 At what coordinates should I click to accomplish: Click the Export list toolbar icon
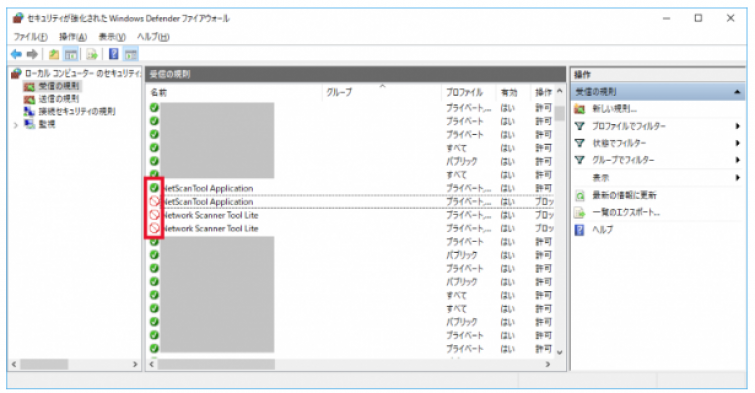click(92, 54)
